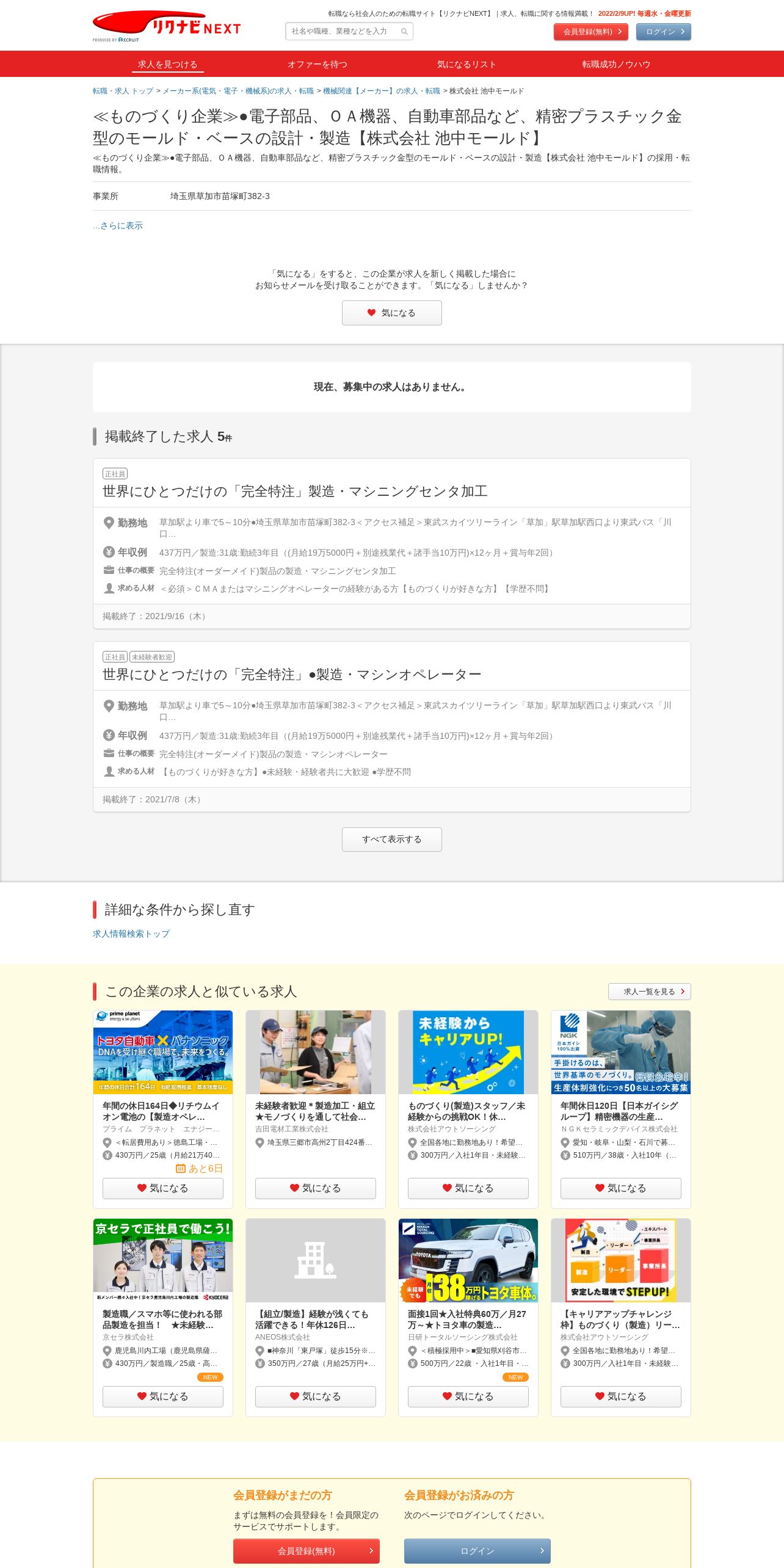Favorite the NGKセラミックデバイス job with 気になる

pos(621,1188)
